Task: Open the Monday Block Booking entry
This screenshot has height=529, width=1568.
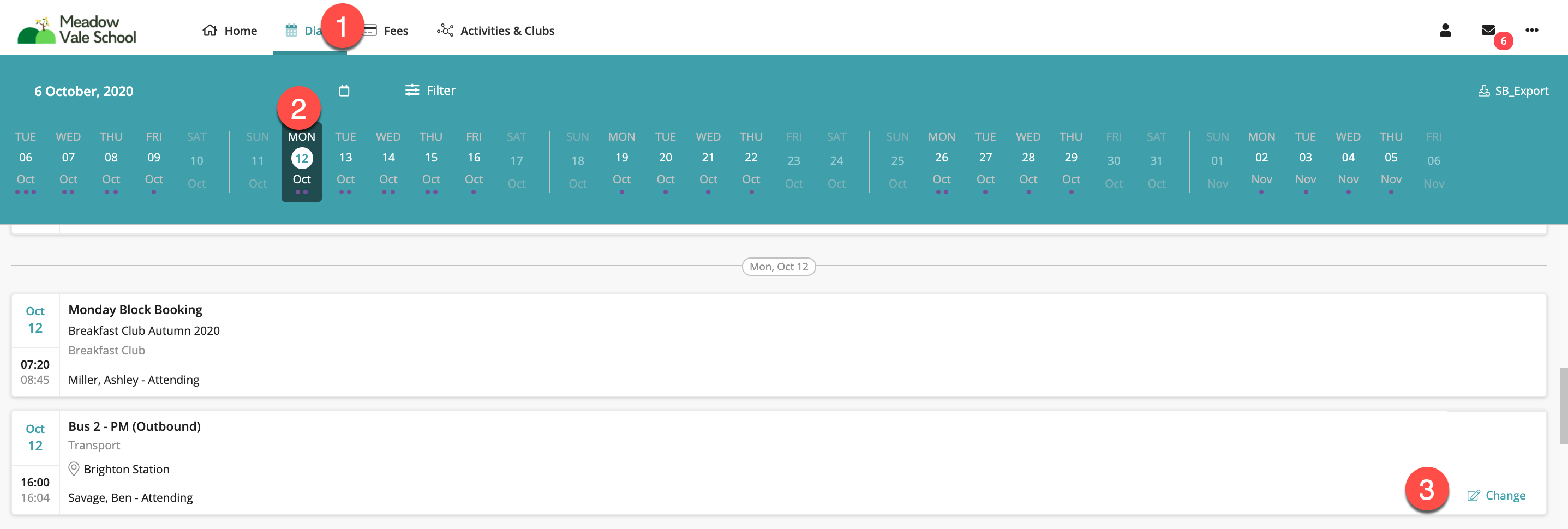Action: click(779, 345)
